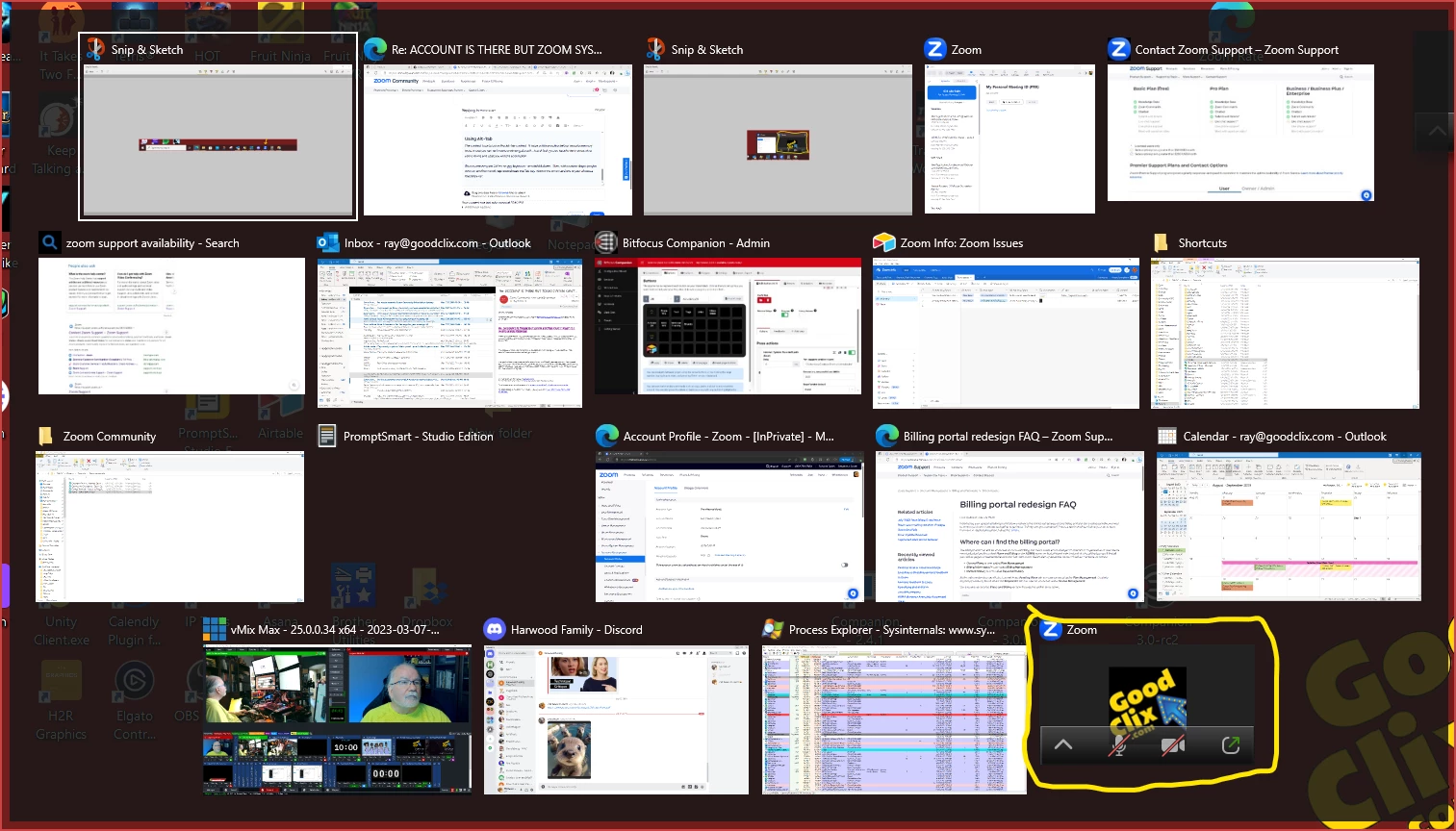This screenshot has width=1456, height=831.
Task: Click the title 'vMix Max - 25.0.0.34 x64'
Action: (335, 630)
